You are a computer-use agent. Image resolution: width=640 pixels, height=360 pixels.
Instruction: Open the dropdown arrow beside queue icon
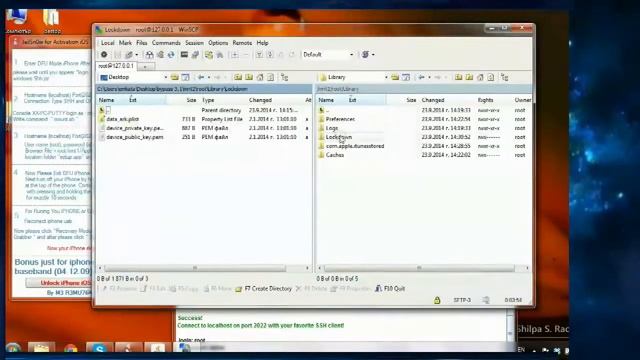(x=373, y=54)
